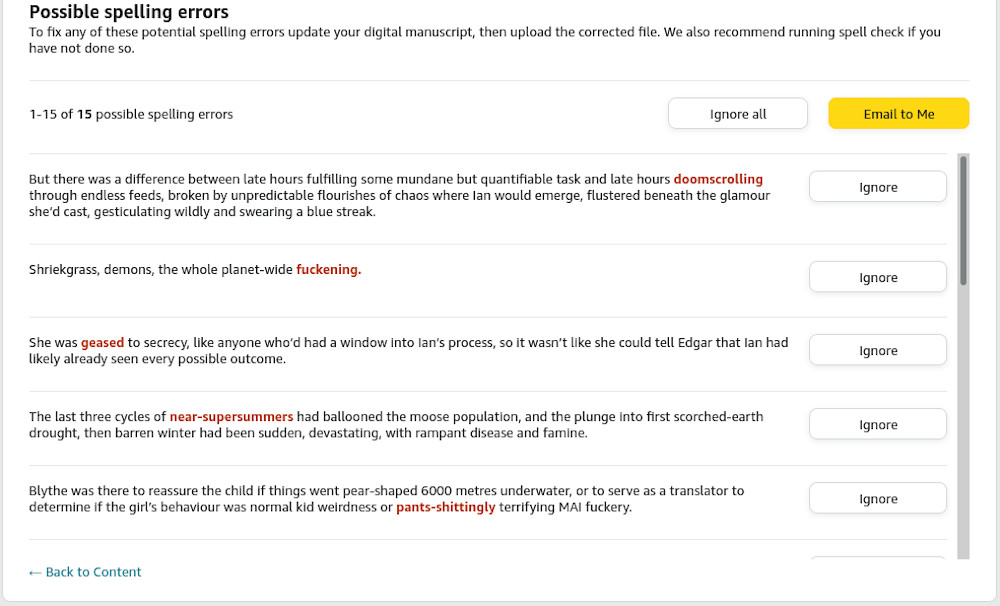Click the sentence starting Shriekgrass, demons
Image resolution: width=1000 pixels, height=606 pixels.
(195, 270)
